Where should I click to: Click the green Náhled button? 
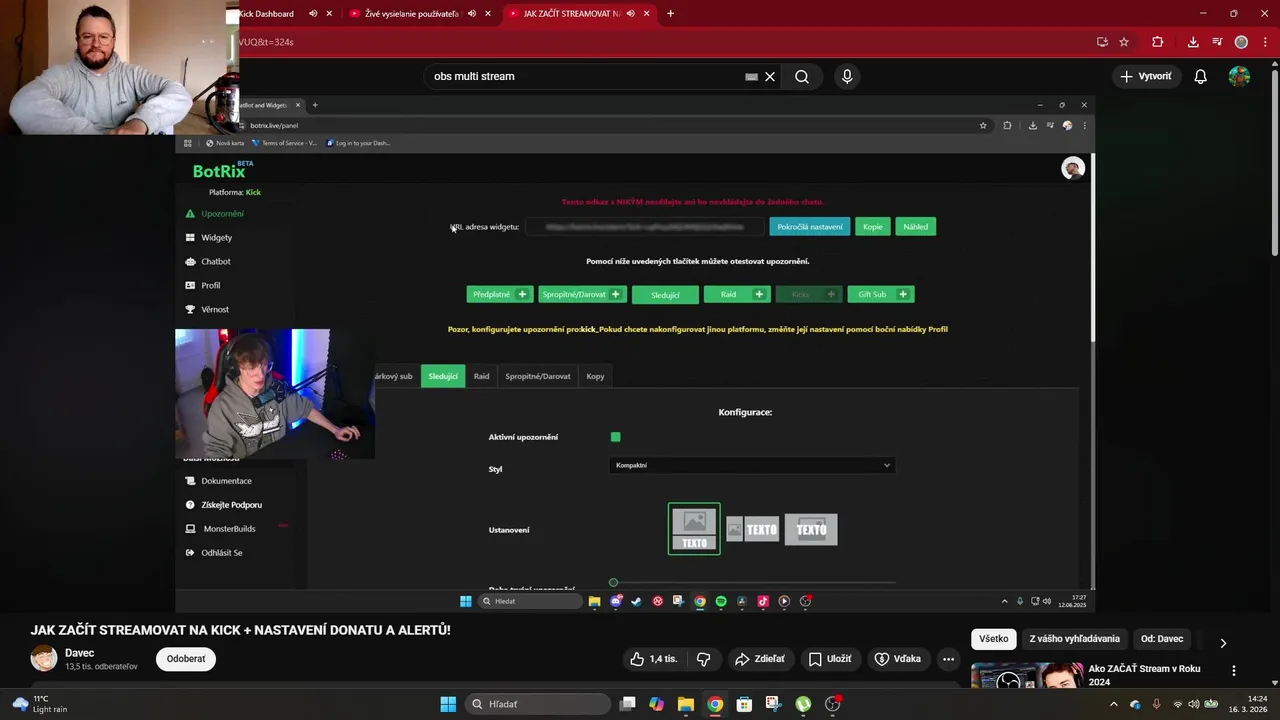pyautogui.click(x=915, y=227)
